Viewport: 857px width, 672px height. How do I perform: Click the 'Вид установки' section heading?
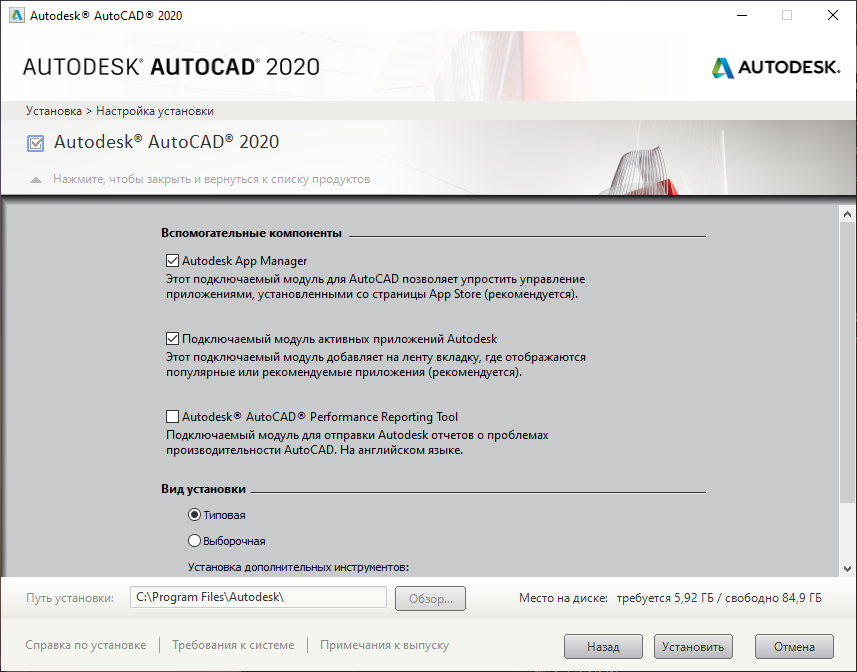[x=203, y=489]
